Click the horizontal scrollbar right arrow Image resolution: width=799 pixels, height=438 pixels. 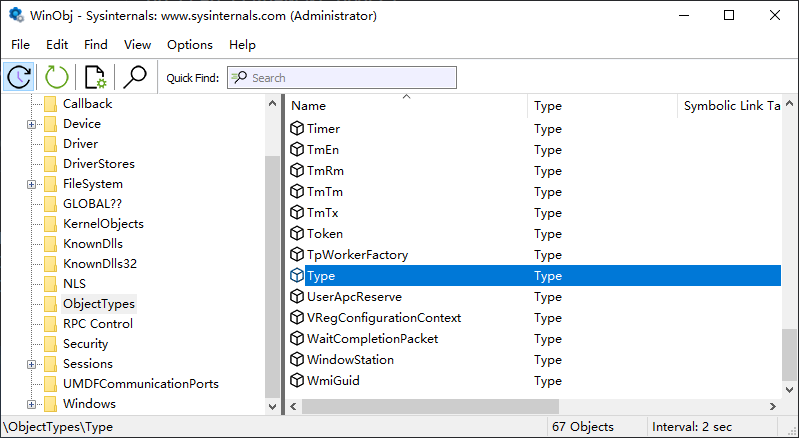pos(773,406)
